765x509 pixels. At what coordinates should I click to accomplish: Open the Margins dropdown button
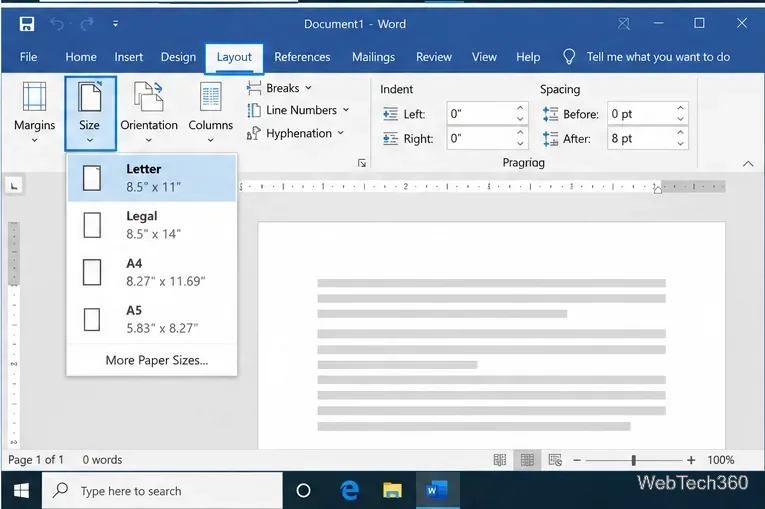[34, 113]
